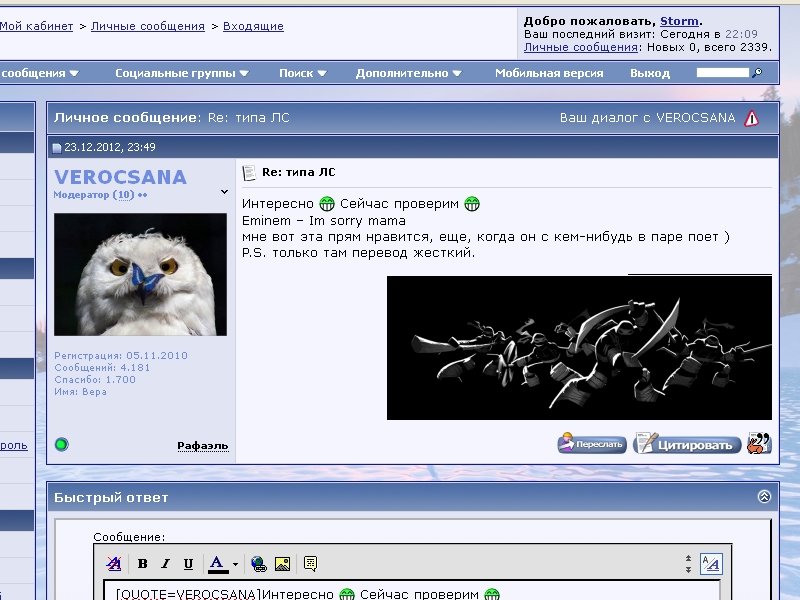
Task: Click inside the quick reply message text area
Action: [x=411, y=590]
